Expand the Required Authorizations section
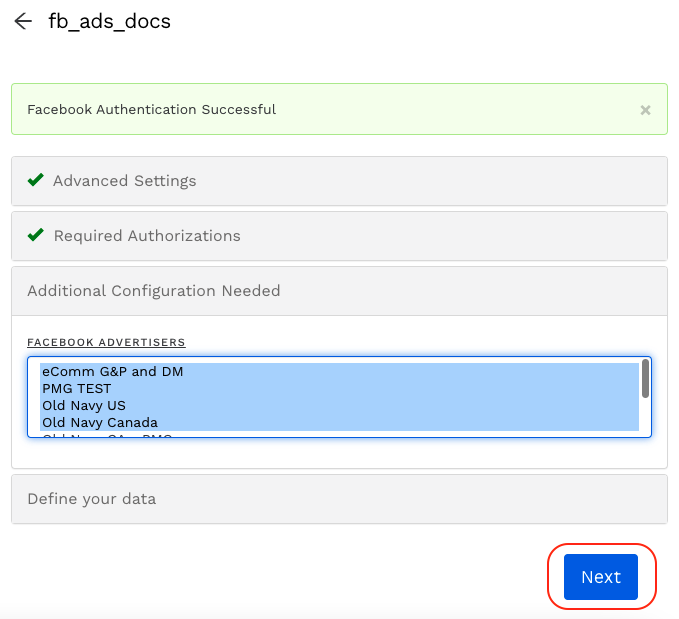Screen dimensions: 679x619 [x=146, y=236]
